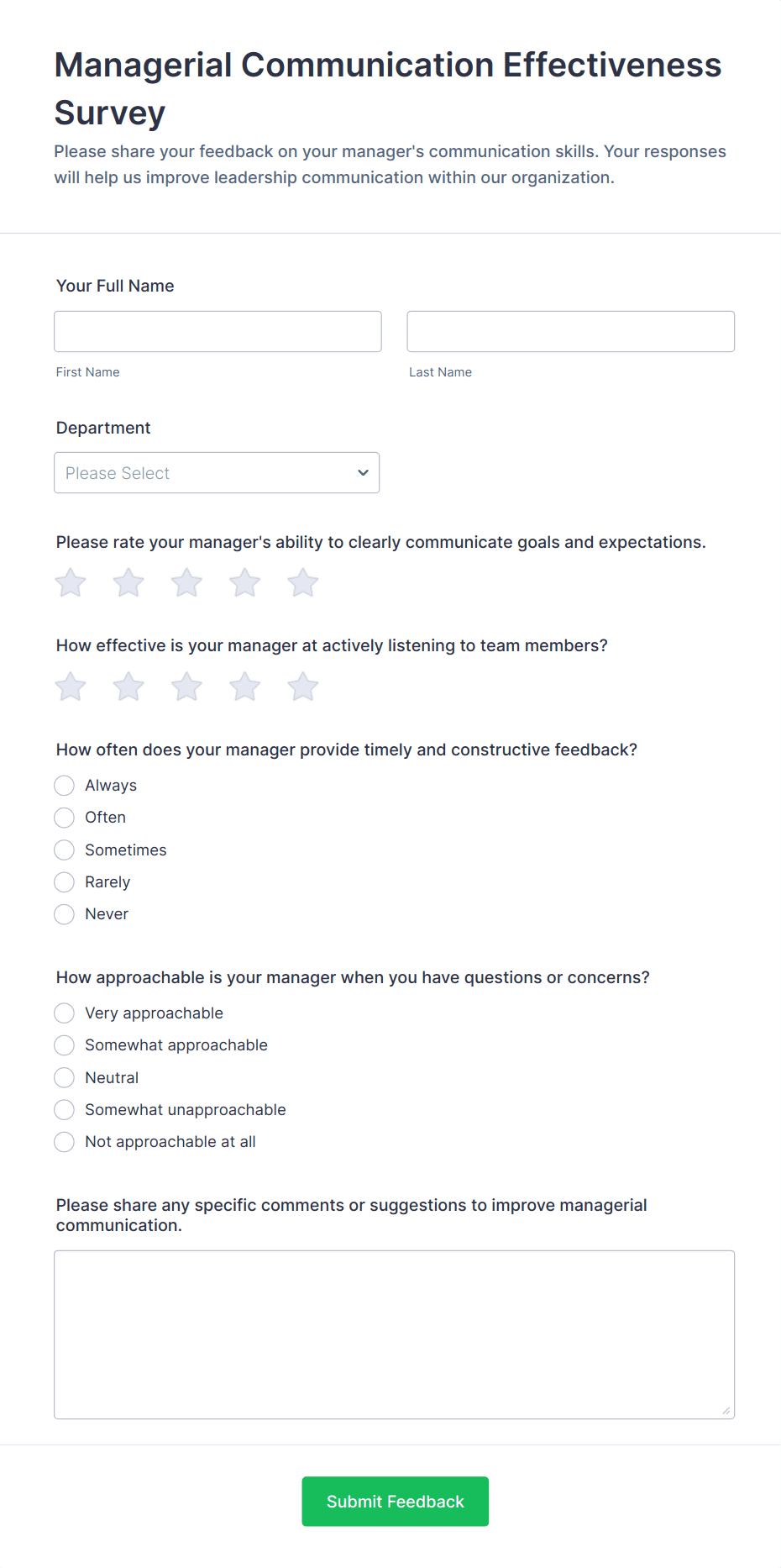Open the Department selection dropdown
The height and width of the screenshot is (1568, 781).
(217, 472)
